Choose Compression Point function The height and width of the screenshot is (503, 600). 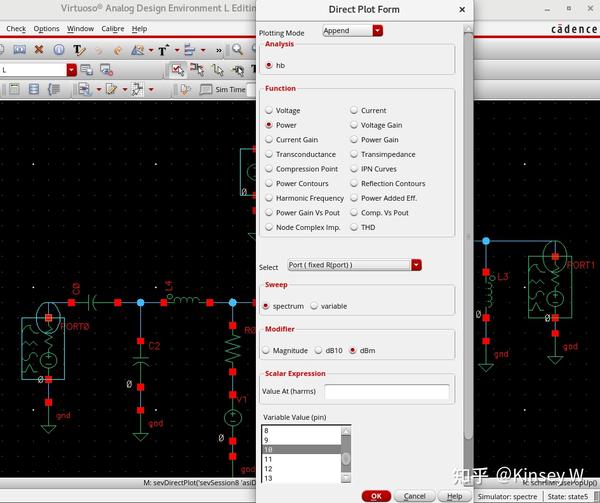pos(269,169)
